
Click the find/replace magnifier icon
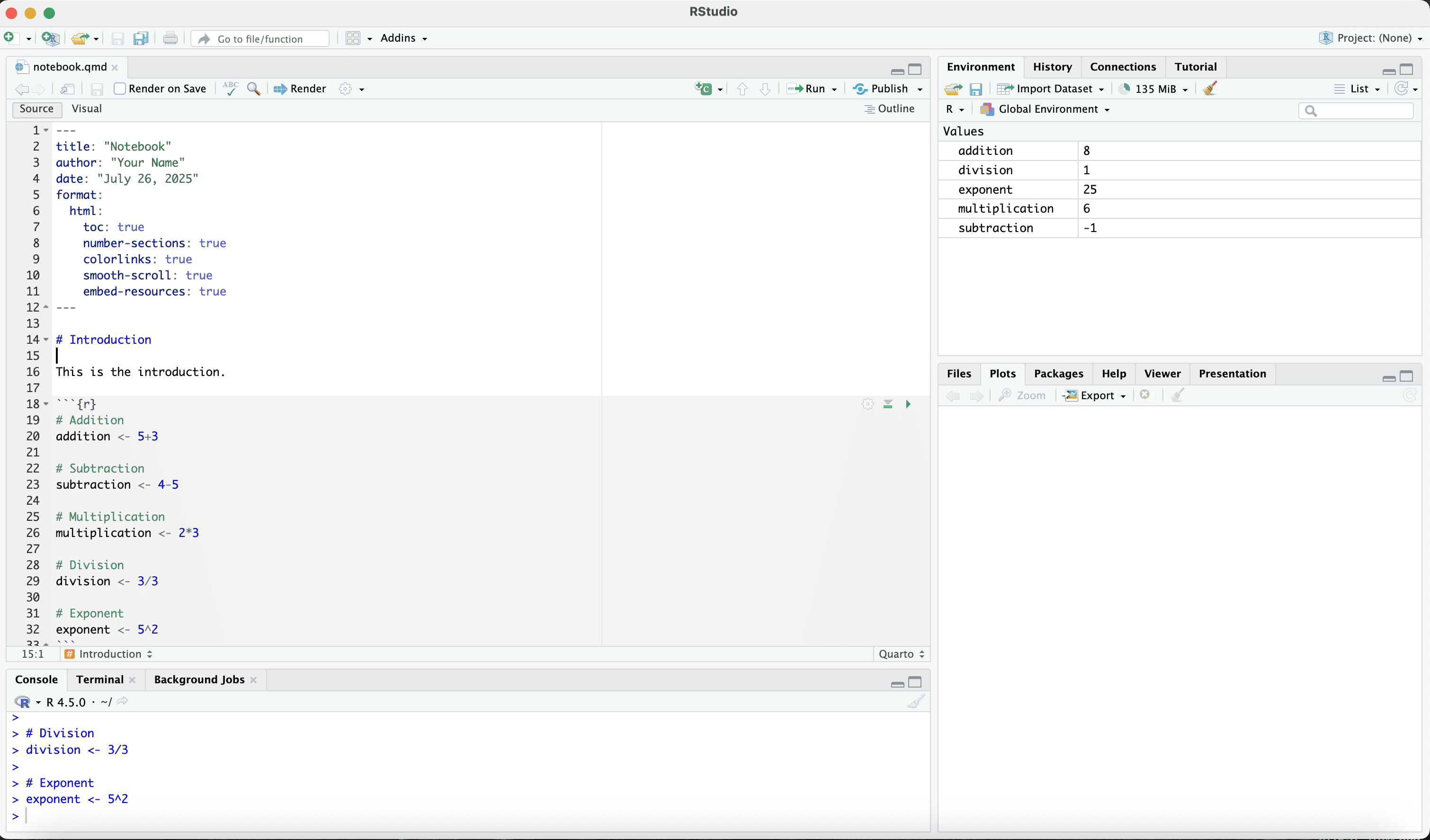pyautogui.click(x=254, y=89)
